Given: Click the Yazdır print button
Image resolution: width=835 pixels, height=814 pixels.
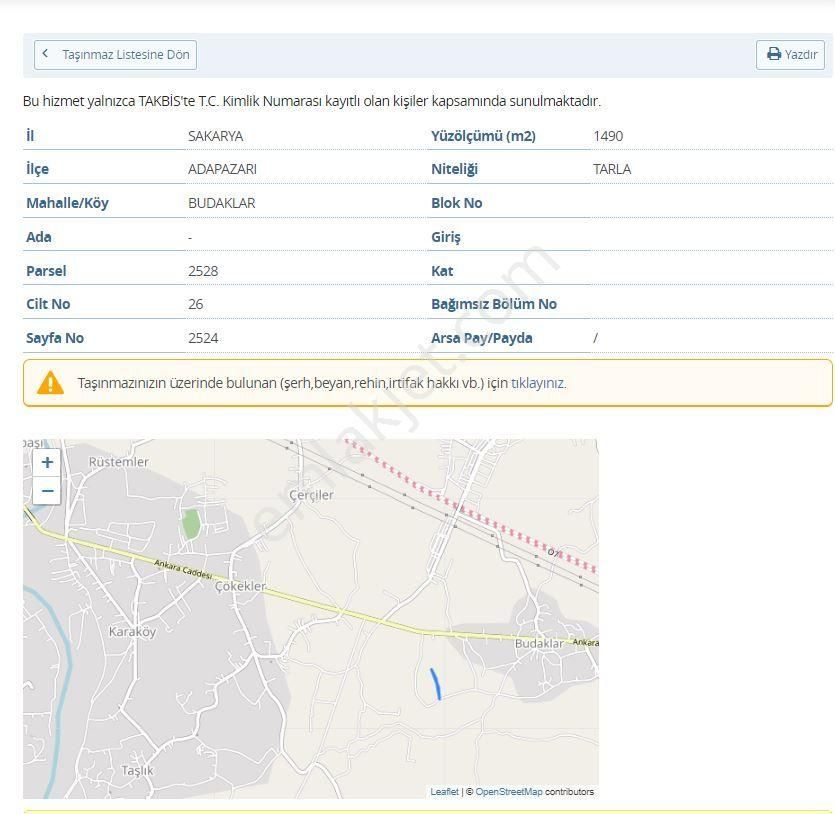Looking at the screenshot, I should [790, 55].
